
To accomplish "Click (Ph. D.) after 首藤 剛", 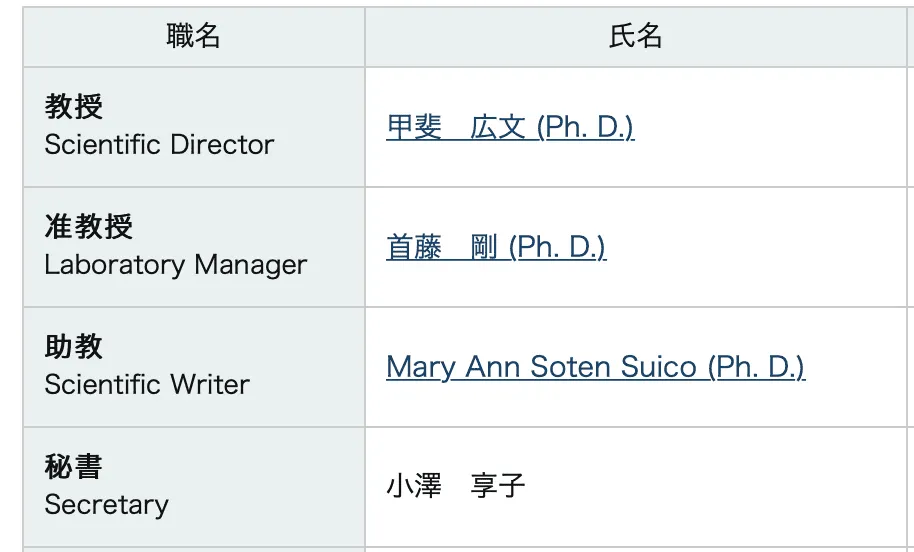I will tap(557, 248).
